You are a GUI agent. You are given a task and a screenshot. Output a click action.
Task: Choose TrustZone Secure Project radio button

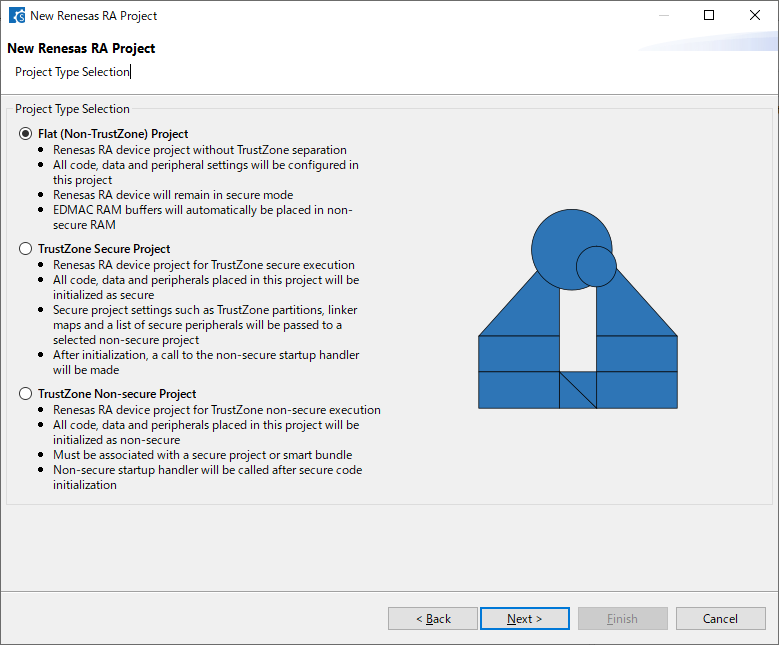pyautogui.click(x=26, y=249)
